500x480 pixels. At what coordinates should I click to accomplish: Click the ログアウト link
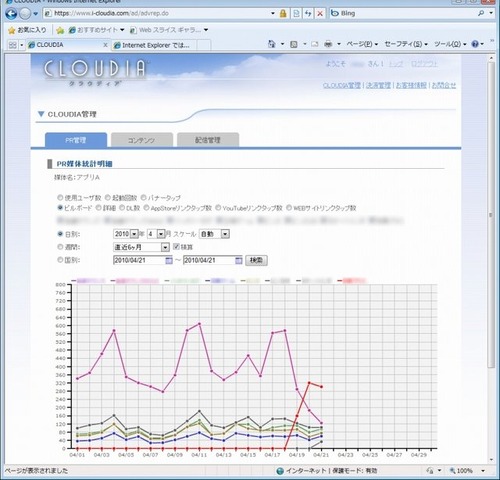(x=424, y=64)
